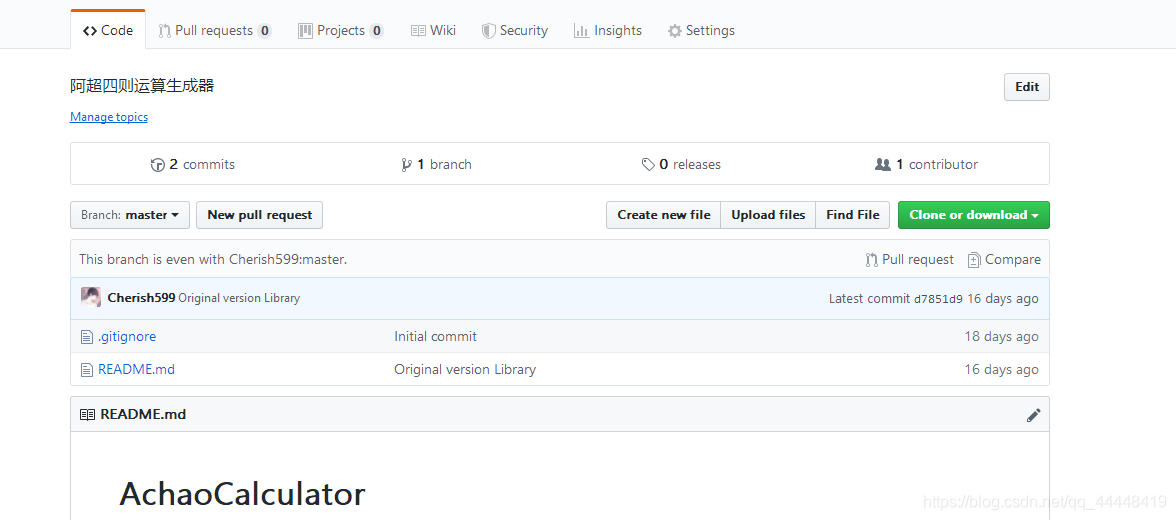Edit README with the pencil icon
This screenshot has width=1176, height=520.
1034,415
